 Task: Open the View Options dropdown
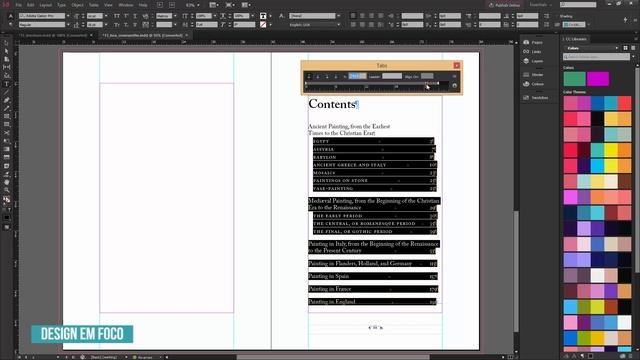click(x=213, y=5)
